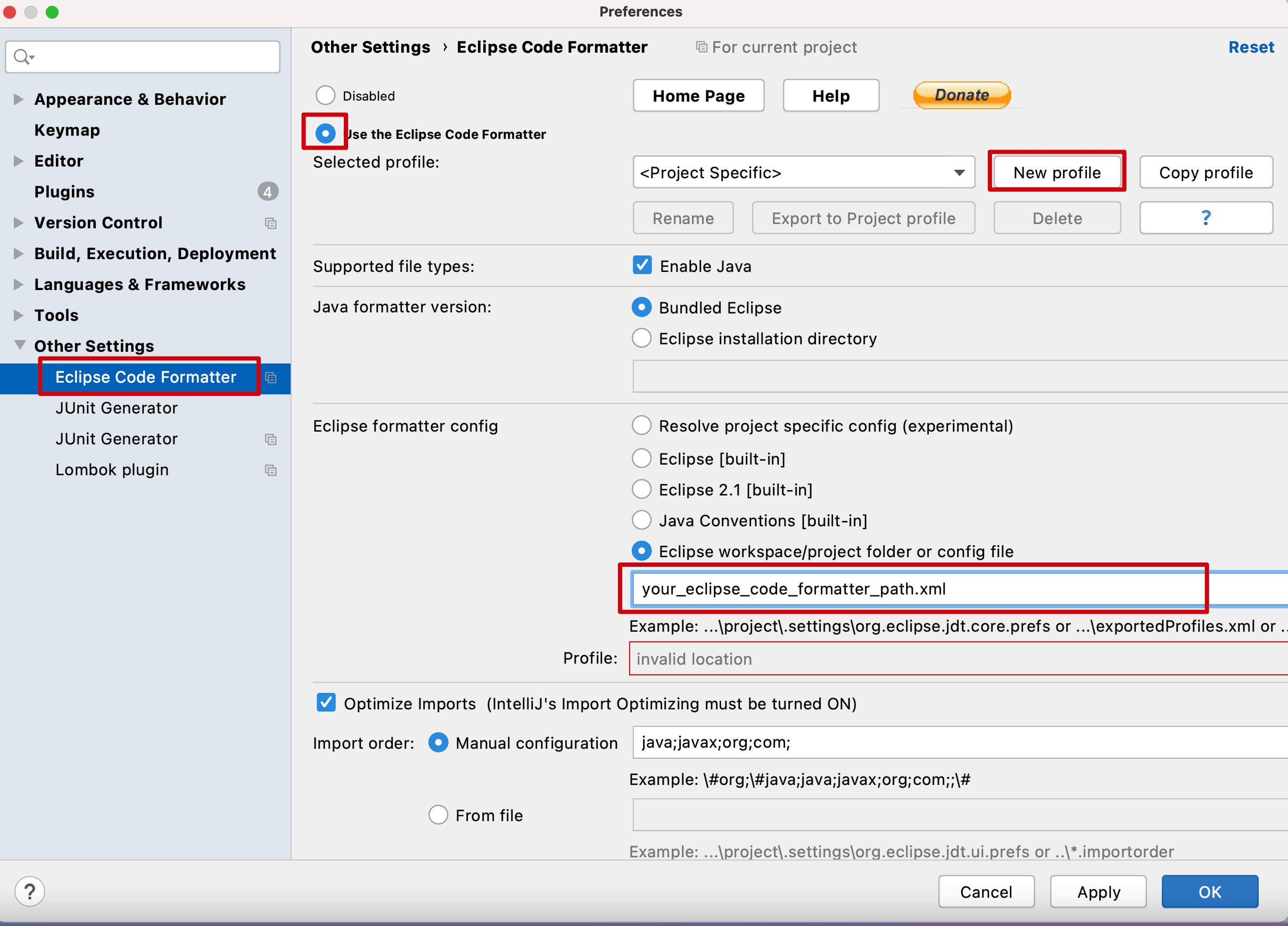Click the Copy profile button
This screenshot has height=926, width=1288.
click(x=1206, y=172)
